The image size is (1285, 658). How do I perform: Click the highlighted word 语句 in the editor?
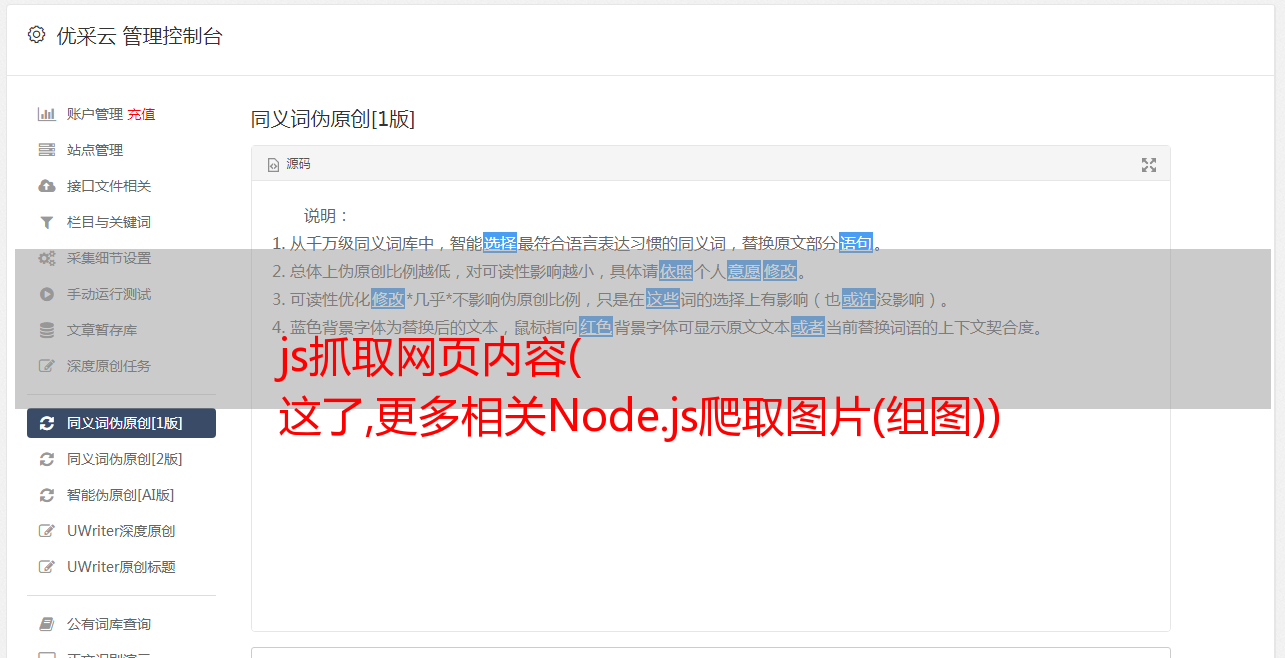[856, 243]
